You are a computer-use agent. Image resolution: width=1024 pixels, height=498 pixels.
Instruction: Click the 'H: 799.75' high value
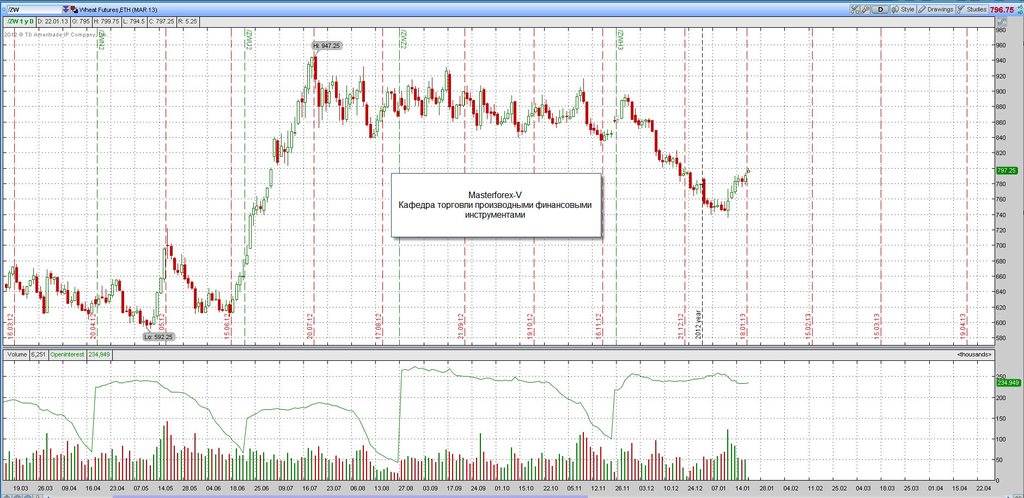[x=106, y=22]
